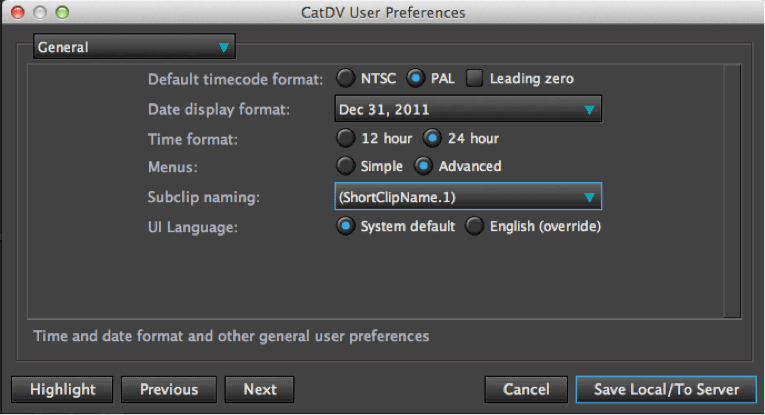The width and height of the screenshot is (765, 415).
Task: Open the Date display format dropdown
Action: coord(468,109)
